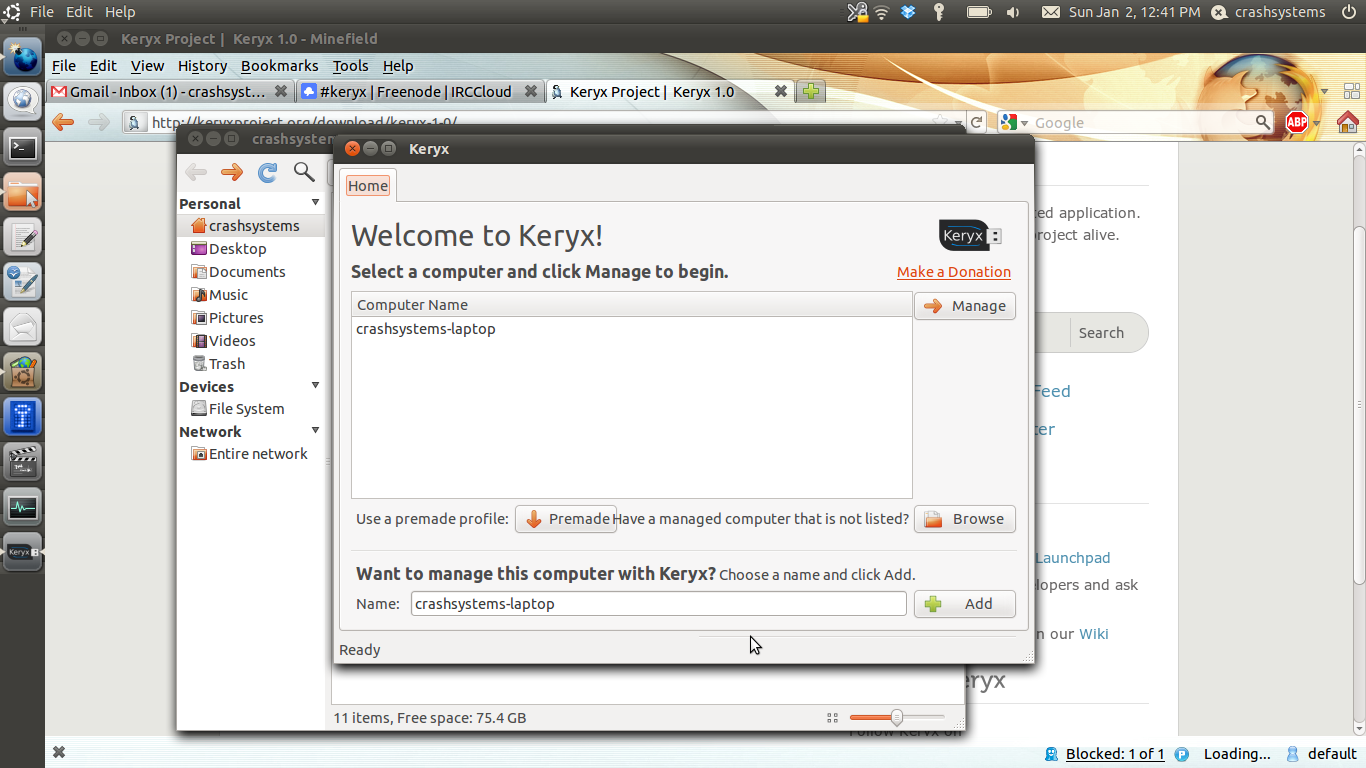Collapse the Devices section in sidebar
Viewport: 1366px width, 768px height.
tap(315, 386)
